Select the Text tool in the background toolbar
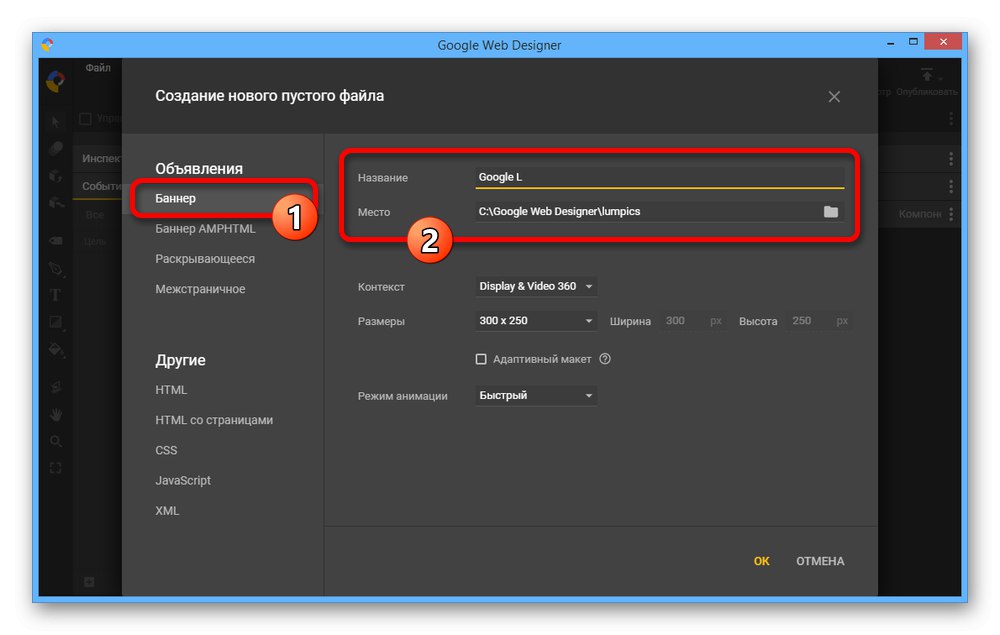The width and height of the screenshot is (1000, 635). point(55,295)
